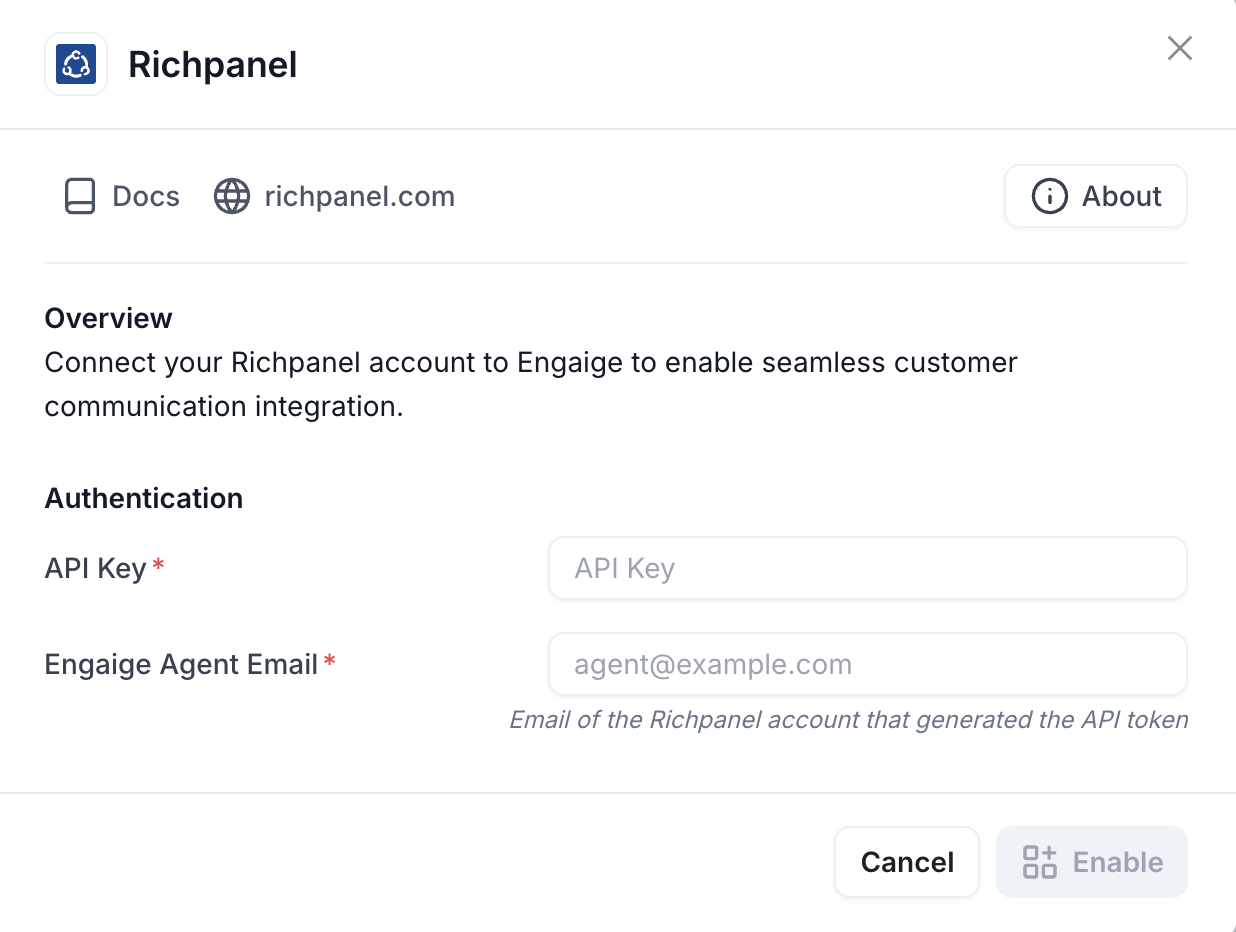Click the email helper text about API token
Image resolution: width=1236 pixels, height=932 pixels.
849,720
